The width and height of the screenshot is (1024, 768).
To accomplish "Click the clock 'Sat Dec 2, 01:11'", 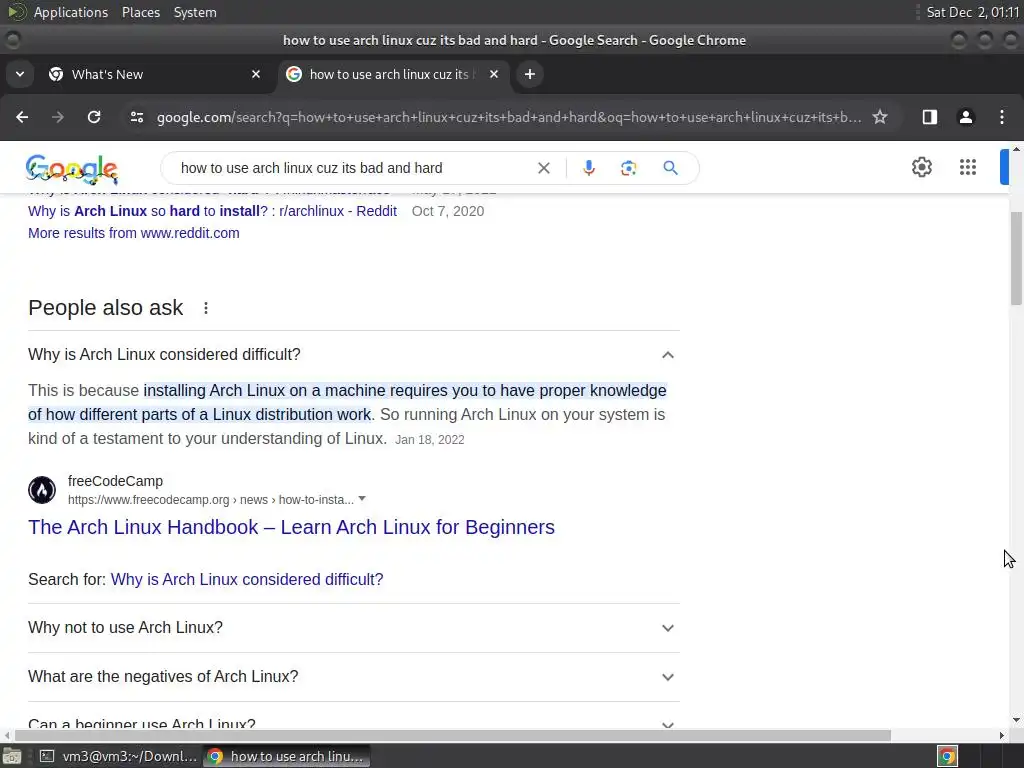I will click(972, 12).
